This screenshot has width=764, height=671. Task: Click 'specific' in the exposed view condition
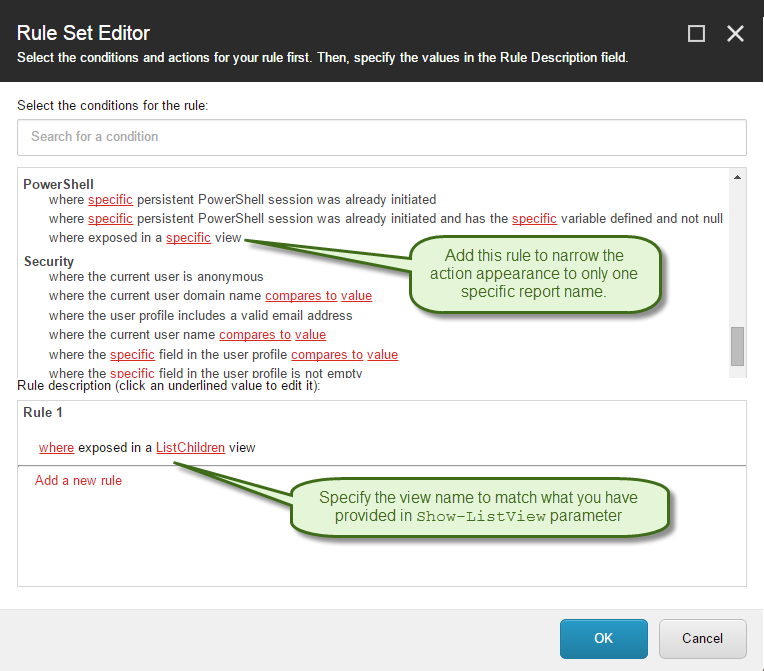point(188,238)
